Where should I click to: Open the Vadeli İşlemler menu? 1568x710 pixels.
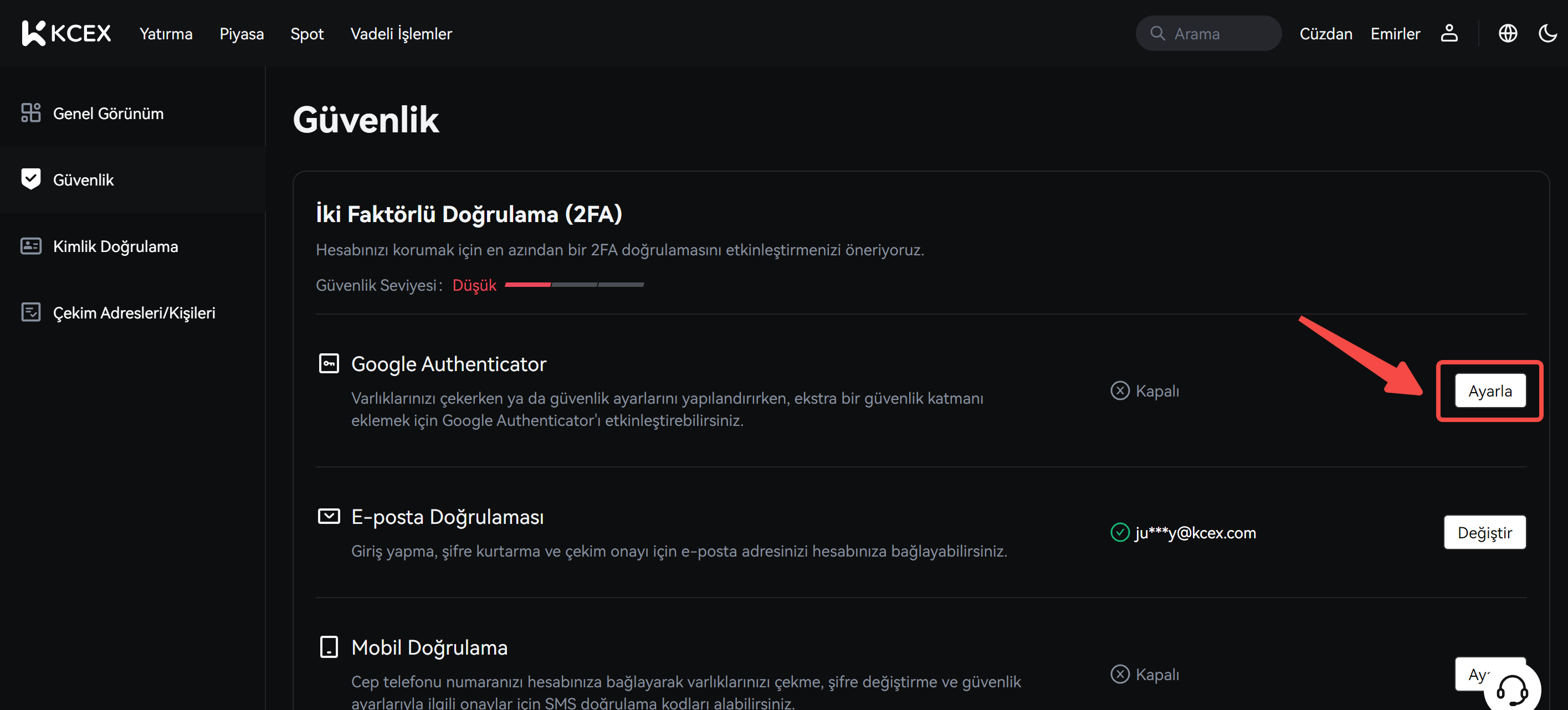(x=401, y=33)
